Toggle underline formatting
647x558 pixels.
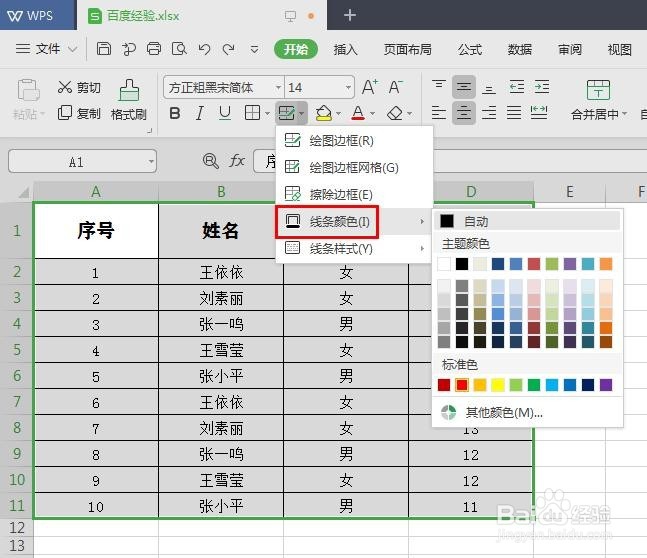click(x=225, y=113)
